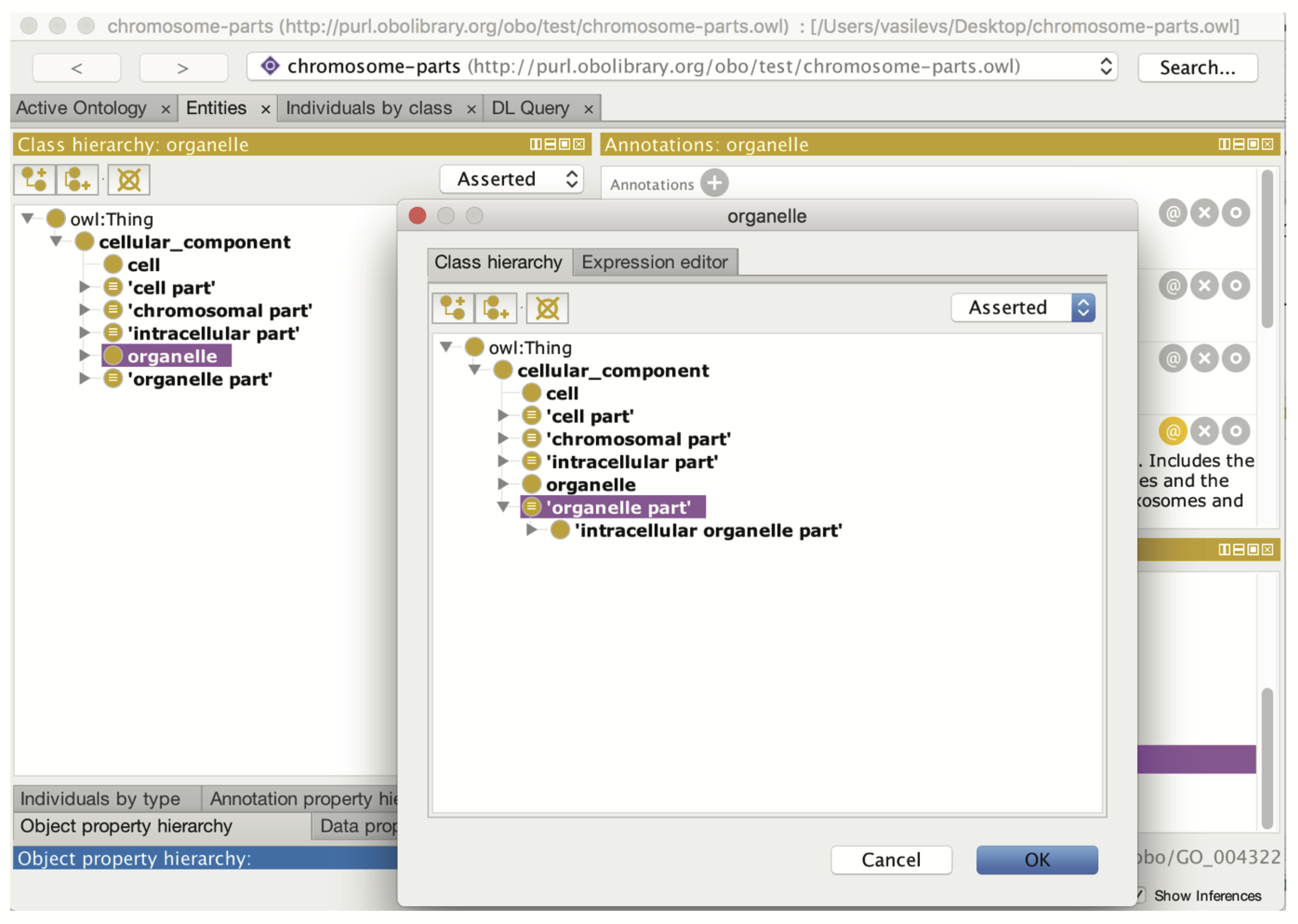Click OK button in organelle dialog

1037,860
